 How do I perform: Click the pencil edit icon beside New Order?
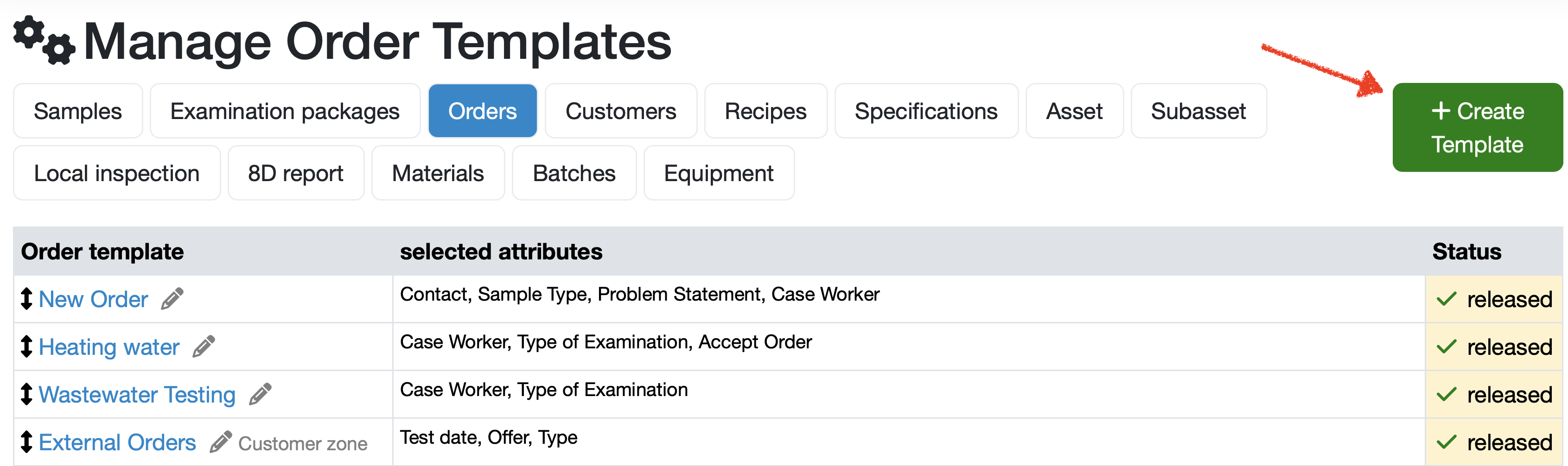click(172, 299)
